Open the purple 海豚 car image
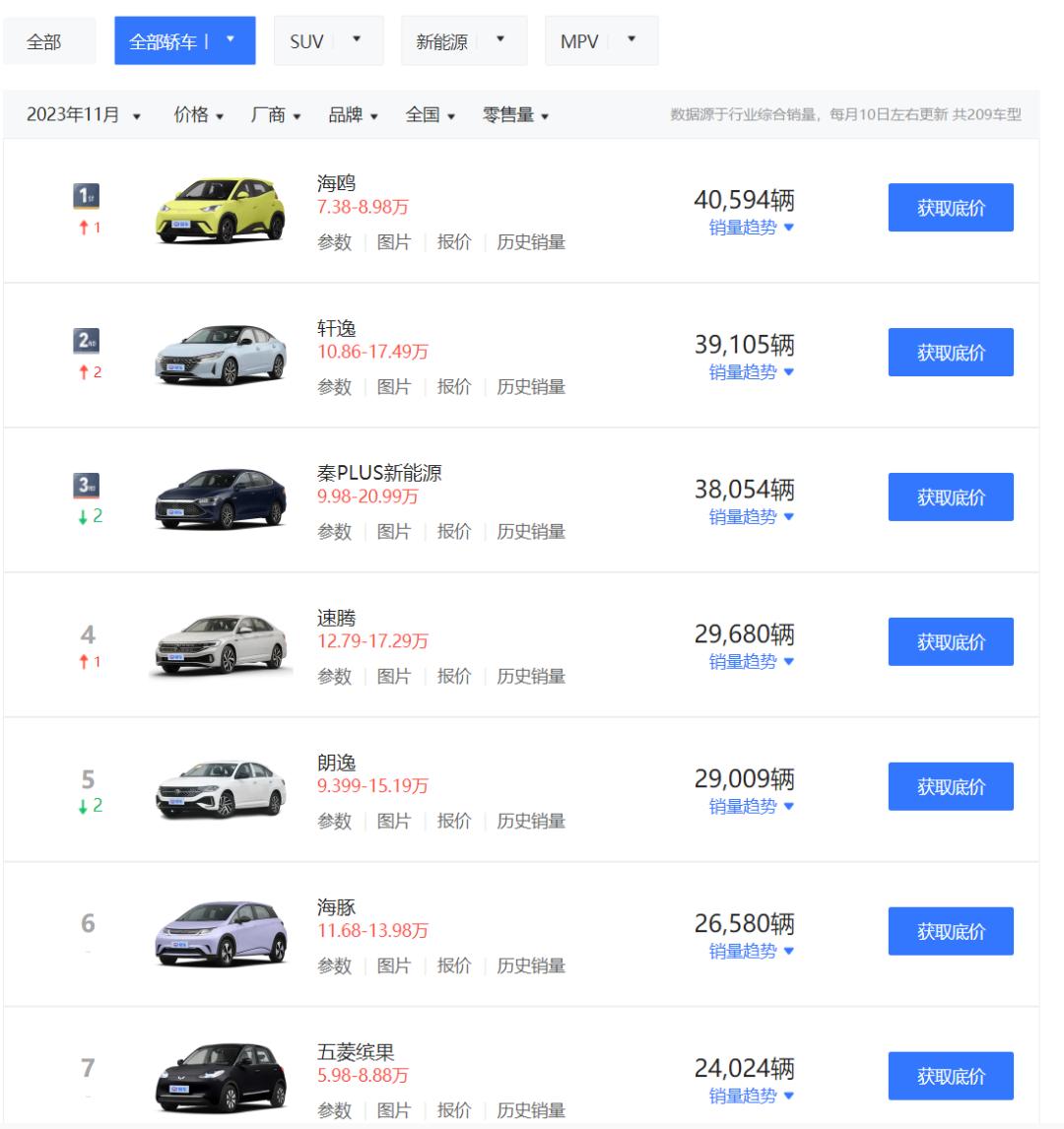The width and height of the screenshot is (1064, 1129). point(221,933)
